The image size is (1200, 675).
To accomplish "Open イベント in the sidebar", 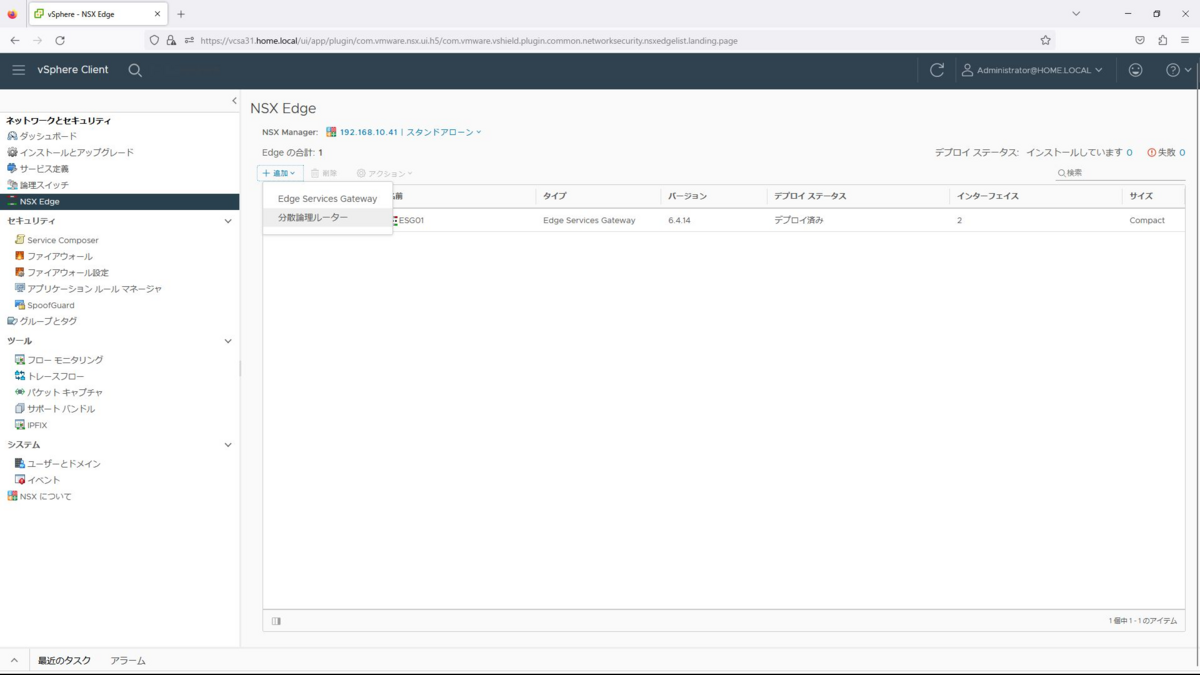I will [43, 480].
